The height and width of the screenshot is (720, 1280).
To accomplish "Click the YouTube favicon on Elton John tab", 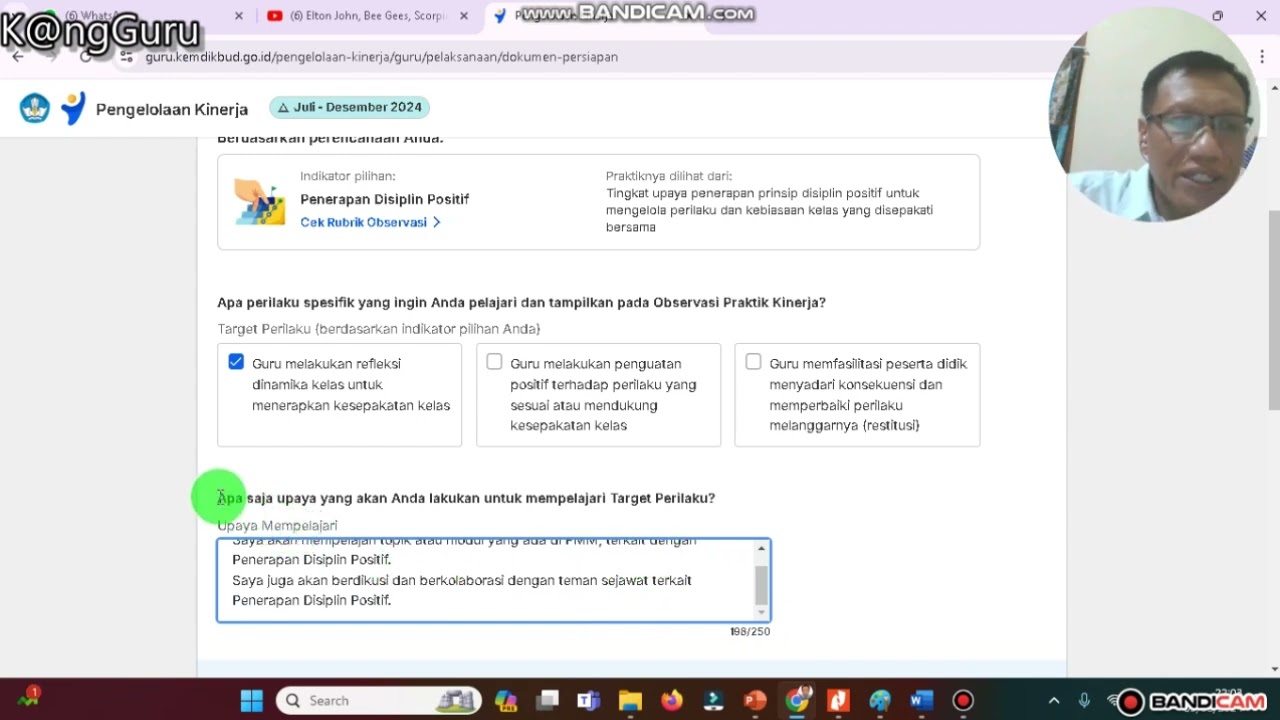I will [x=275, y=16].
